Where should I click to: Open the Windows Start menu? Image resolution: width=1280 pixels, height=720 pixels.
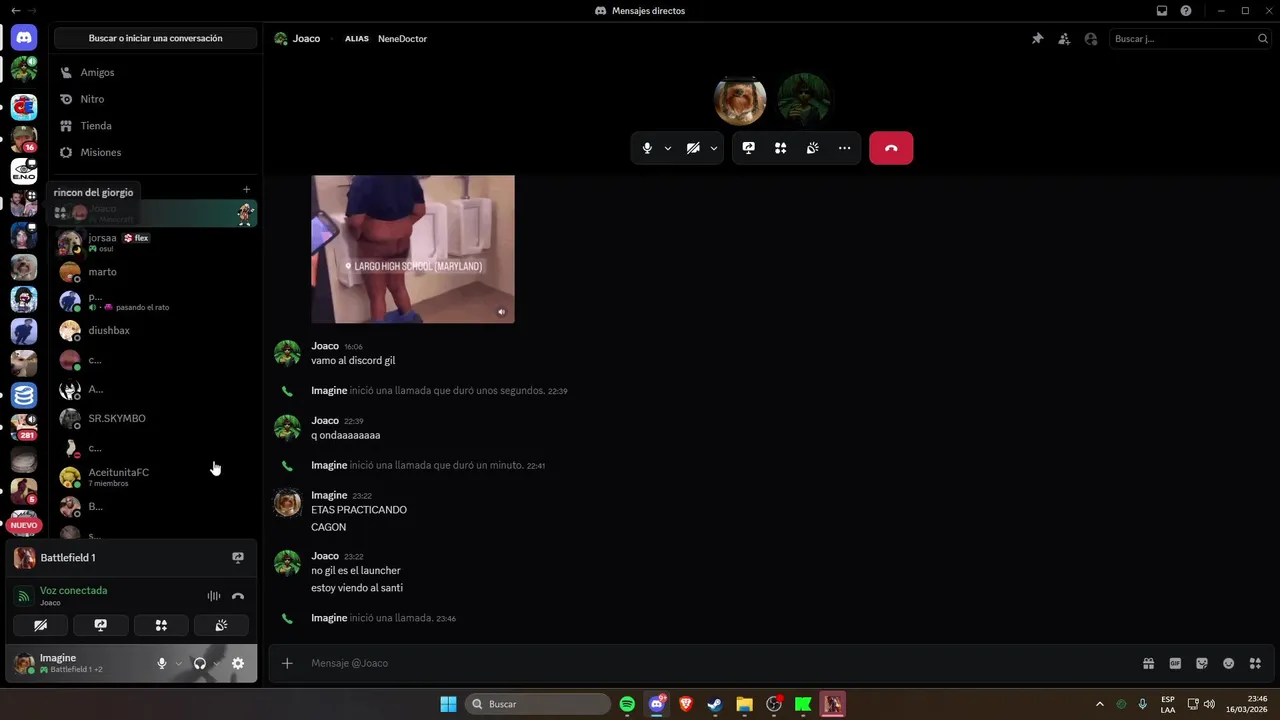tap(448, 704)
